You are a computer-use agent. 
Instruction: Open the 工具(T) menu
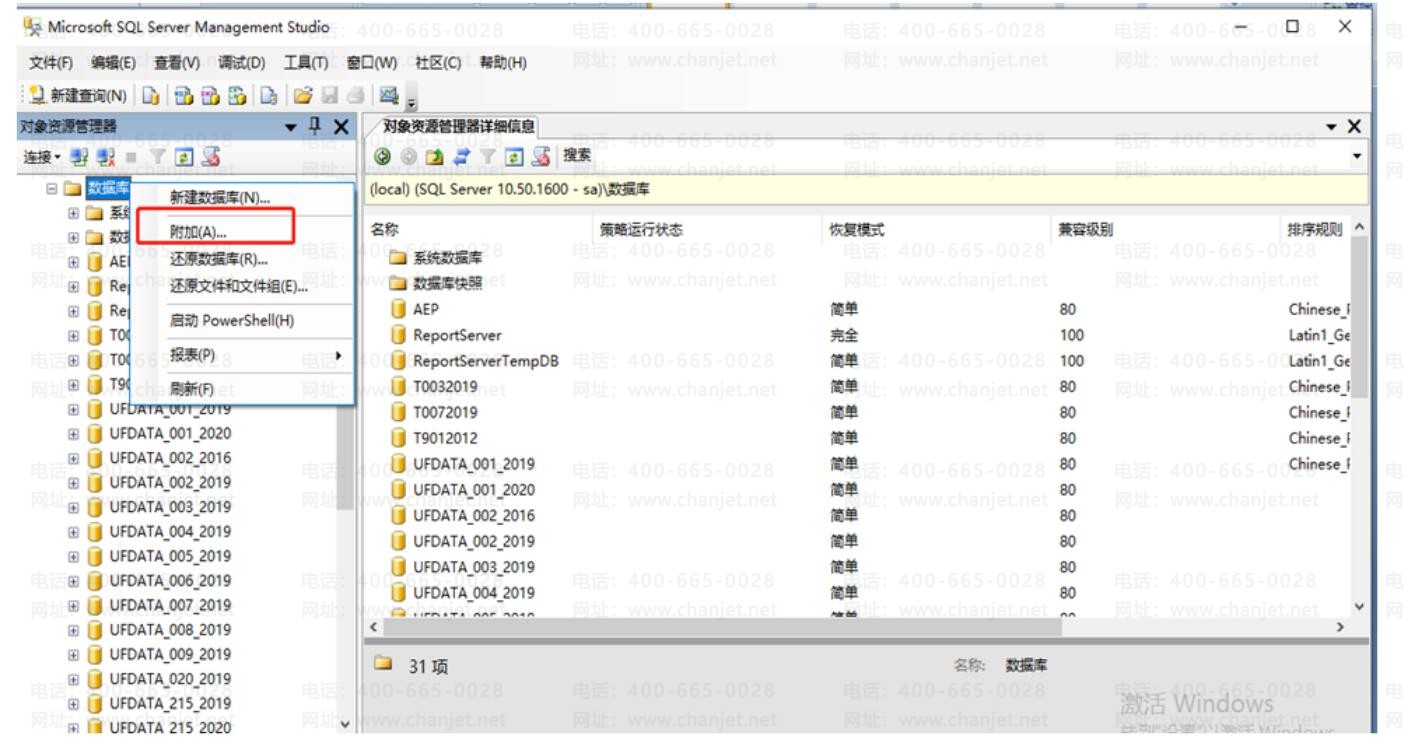click(x=306, y=62)
